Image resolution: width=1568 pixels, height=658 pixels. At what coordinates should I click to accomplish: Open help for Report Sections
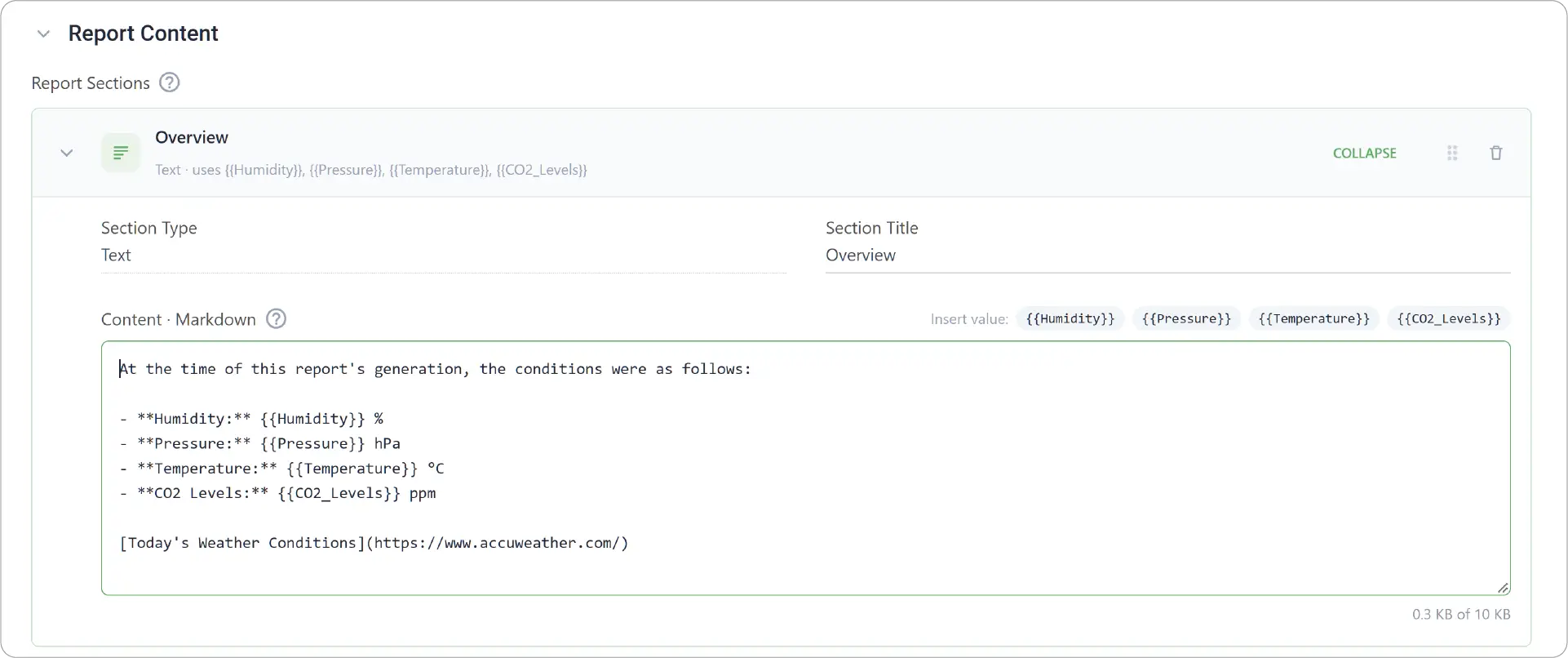(169, 82)
